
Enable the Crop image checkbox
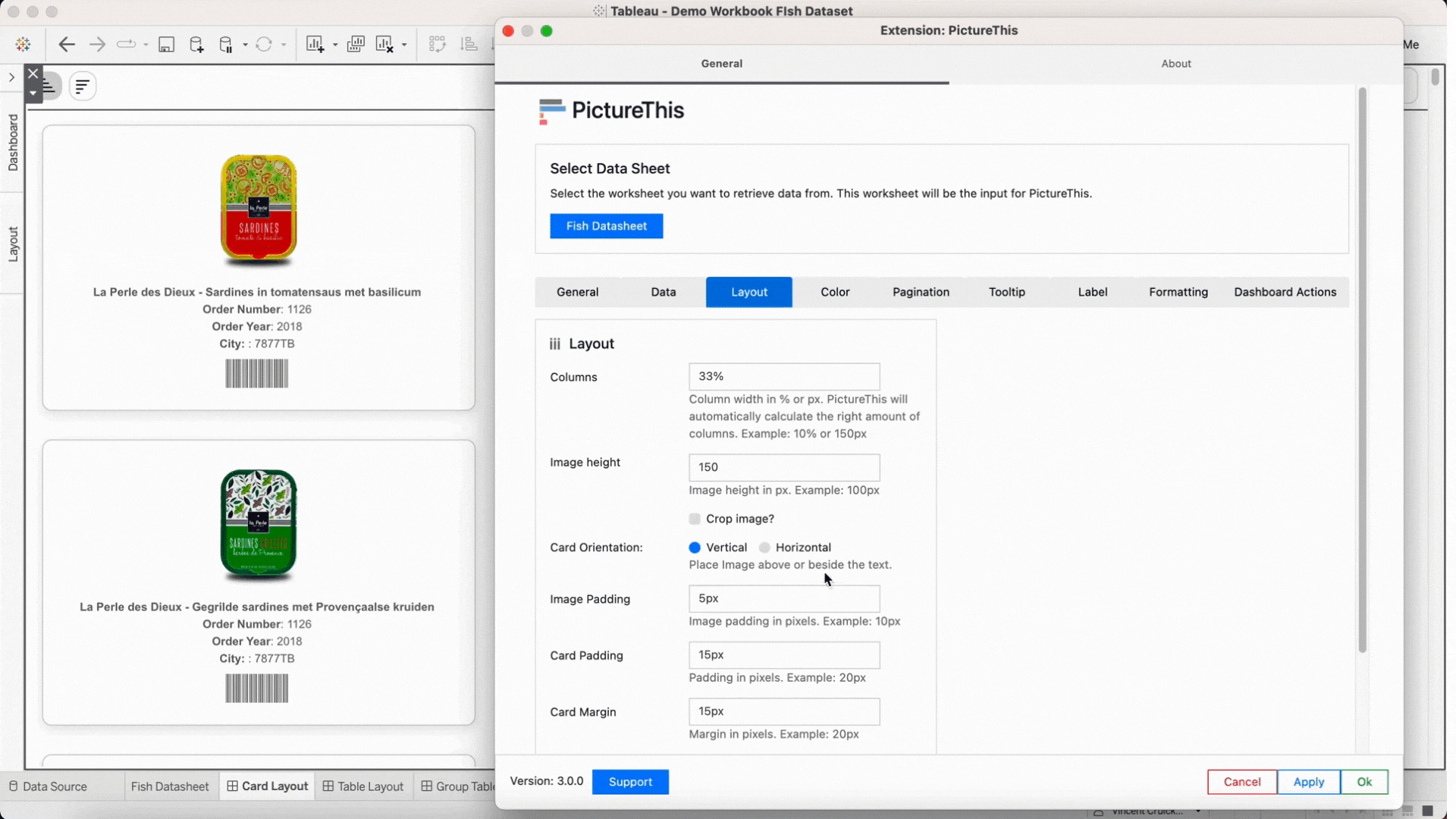pos(695,519)
